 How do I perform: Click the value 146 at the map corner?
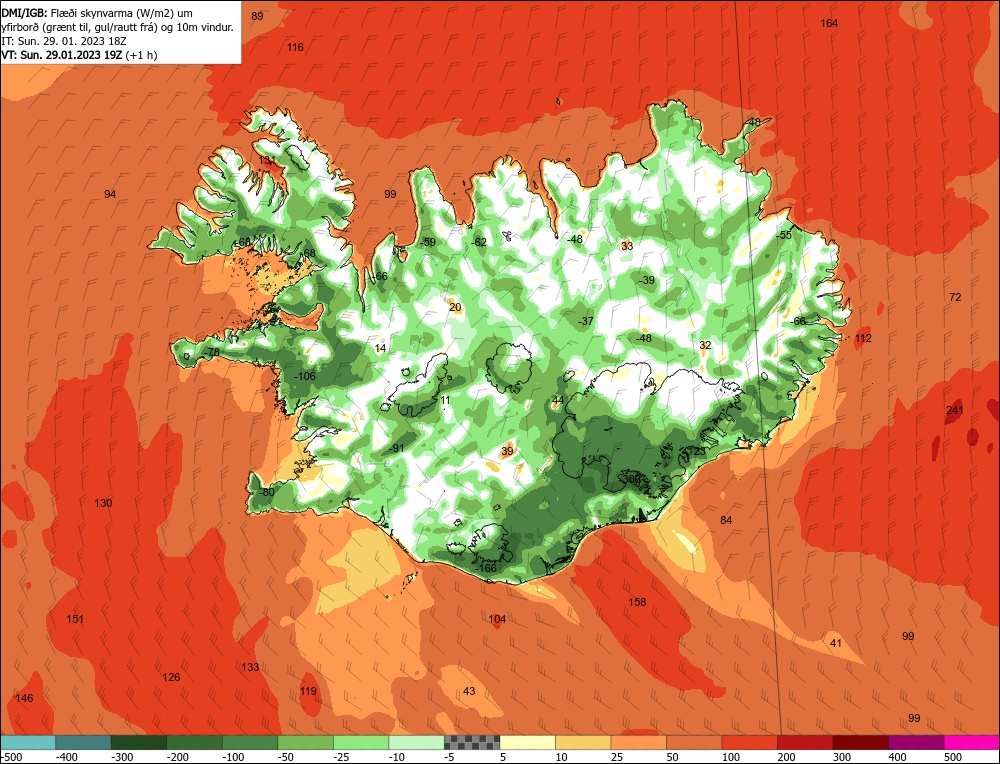click(x=24, y=698)
